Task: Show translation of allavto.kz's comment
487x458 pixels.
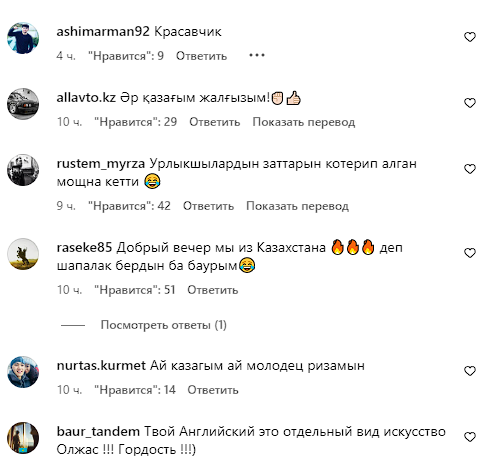Action: (x=304, y=122)
